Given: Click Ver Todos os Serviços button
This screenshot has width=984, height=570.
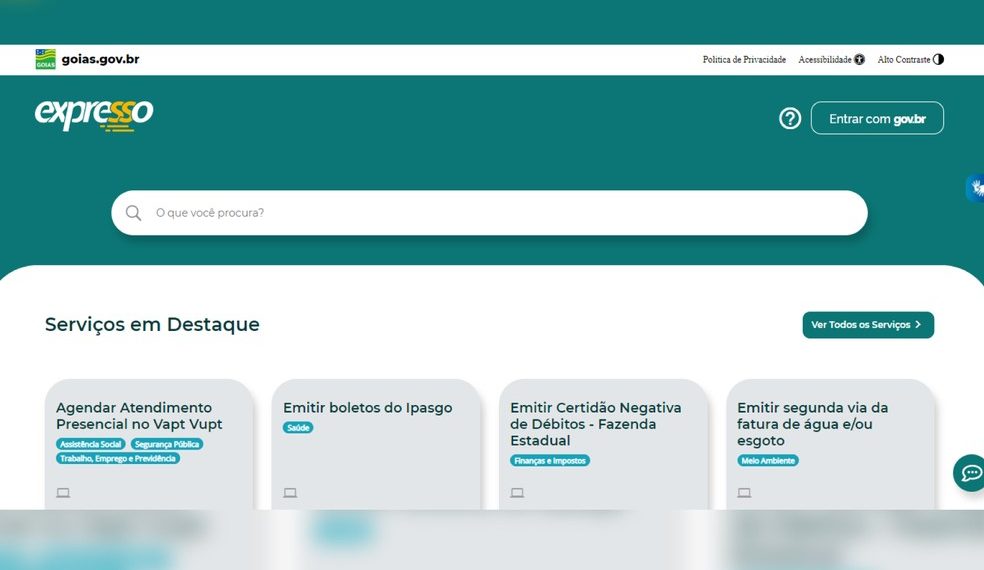Looking at the screenshot, I should coord(868,325).
